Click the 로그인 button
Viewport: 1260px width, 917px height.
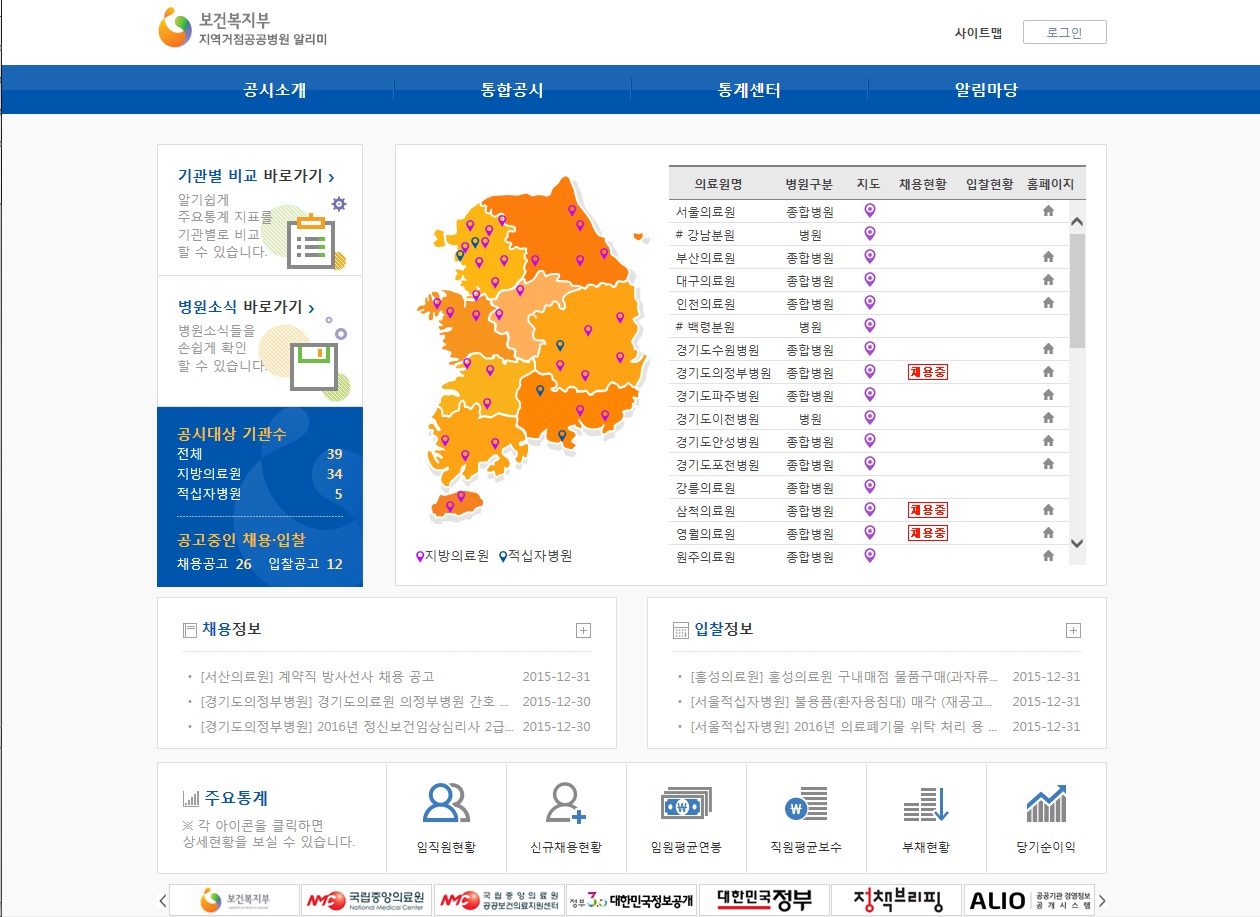point(1064,32)
